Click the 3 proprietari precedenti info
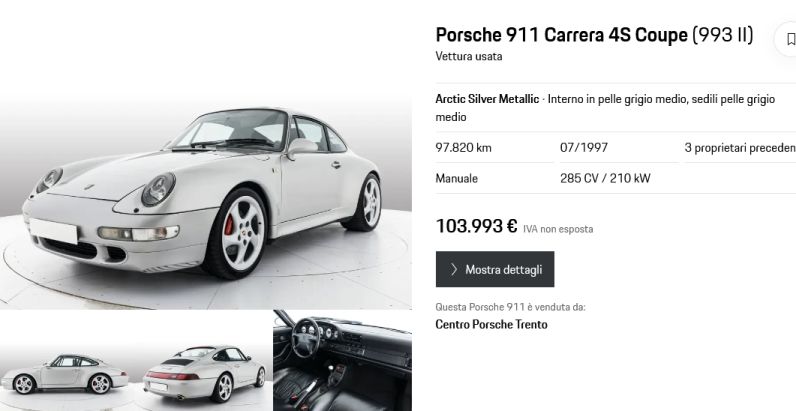Image resolution: width=796 pixels, height=411 pixels. click(740, 148)
